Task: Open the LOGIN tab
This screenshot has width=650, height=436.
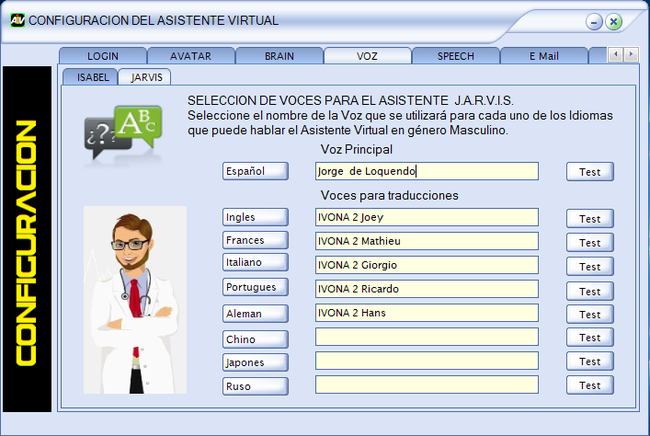Action: (103, 56)
